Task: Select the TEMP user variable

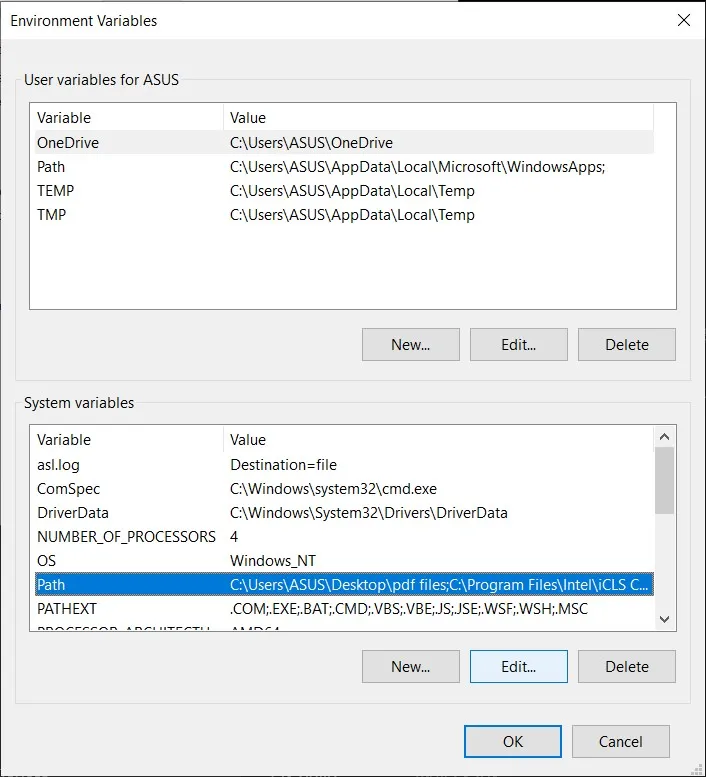Action: (56, 191)
